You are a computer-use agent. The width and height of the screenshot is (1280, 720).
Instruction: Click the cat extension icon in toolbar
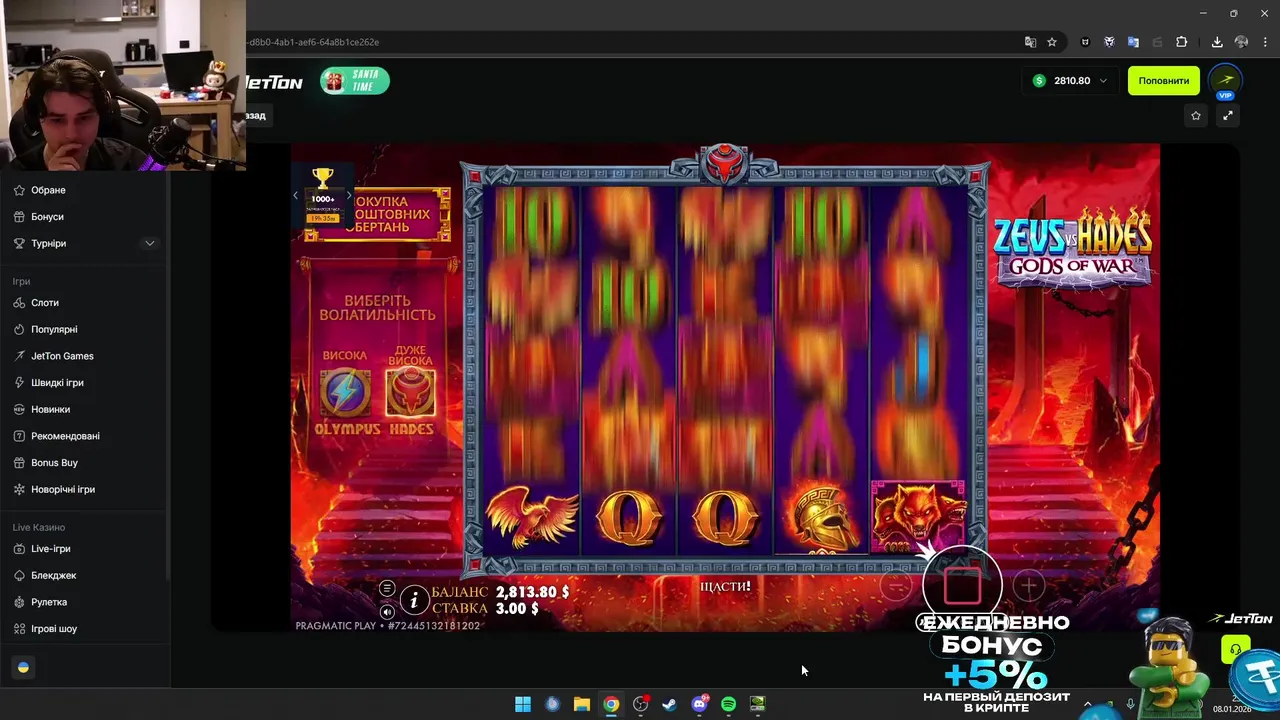1085,42
